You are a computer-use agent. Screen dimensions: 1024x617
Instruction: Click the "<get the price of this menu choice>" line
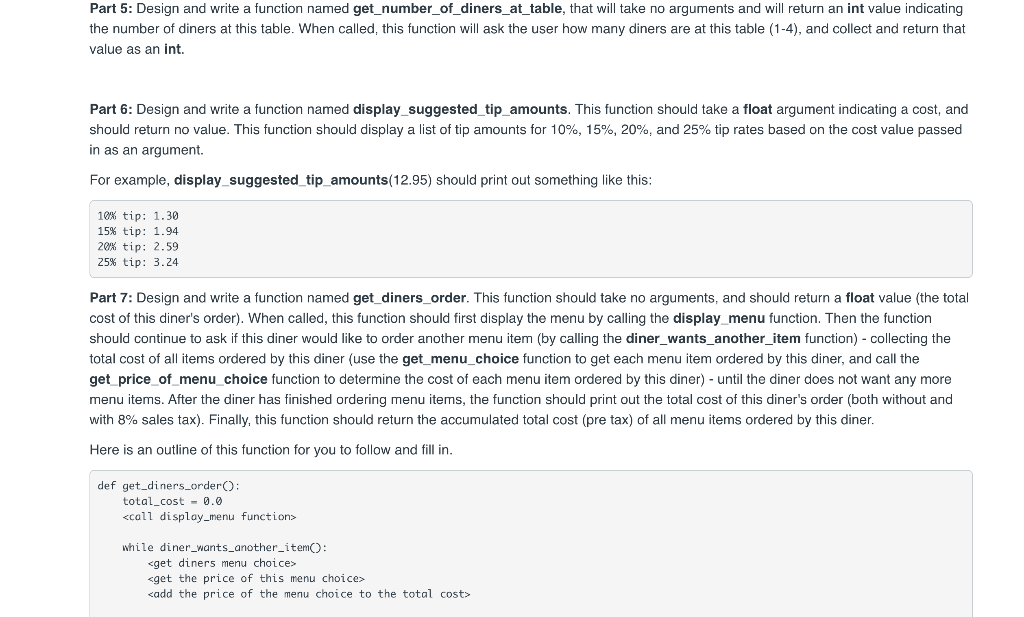pyautogui.click(x=256, y=578)
